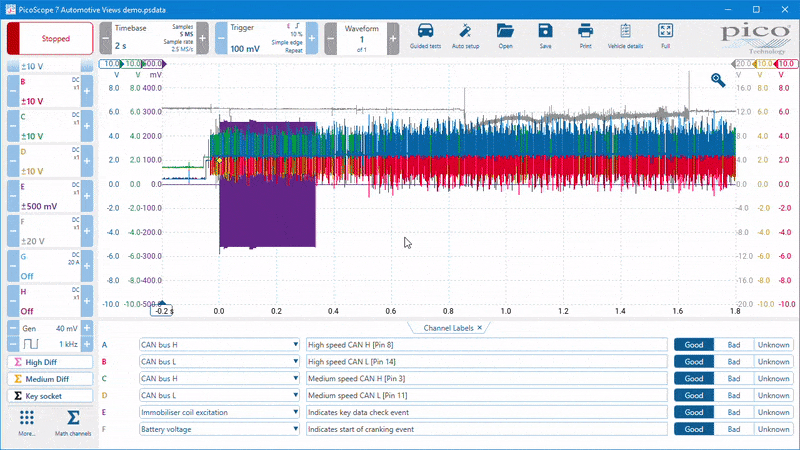Viewport: 800px width, 450px height.
Task: Open Vehicle details clipboard
Action: tap(626, 37)
